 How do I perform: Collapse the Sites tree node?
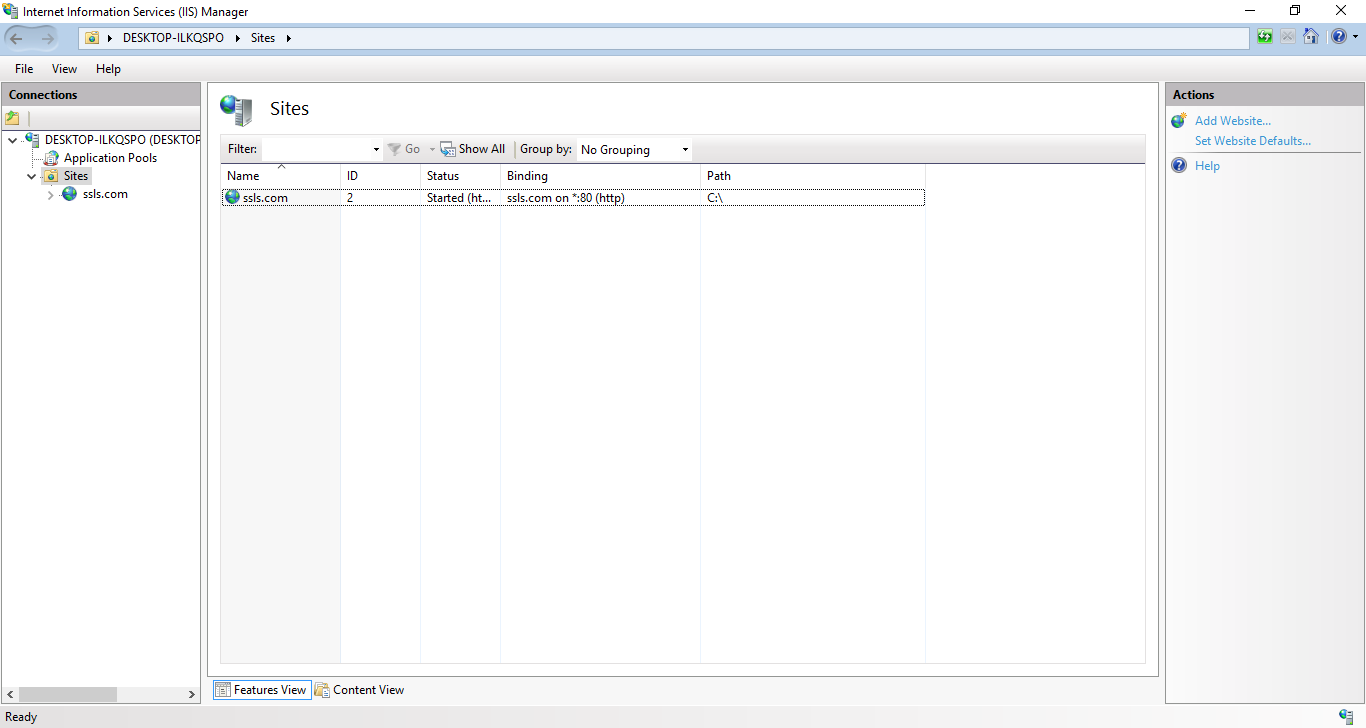31,176
